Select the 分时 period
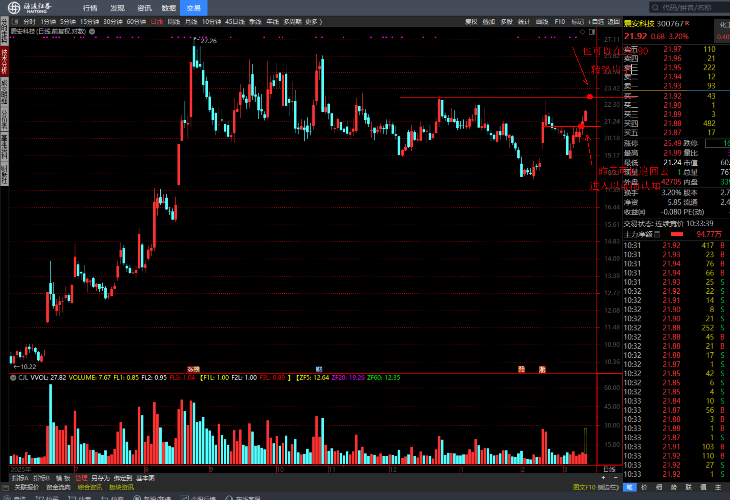 [29, 22]
